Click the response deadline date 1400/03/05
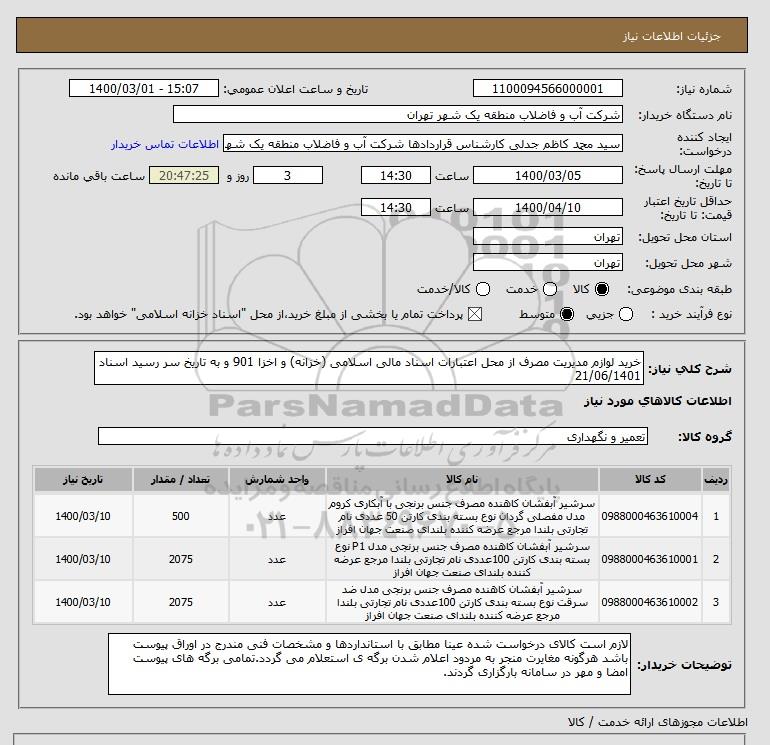This screenshot has width=770, height=745. [548, 175]
